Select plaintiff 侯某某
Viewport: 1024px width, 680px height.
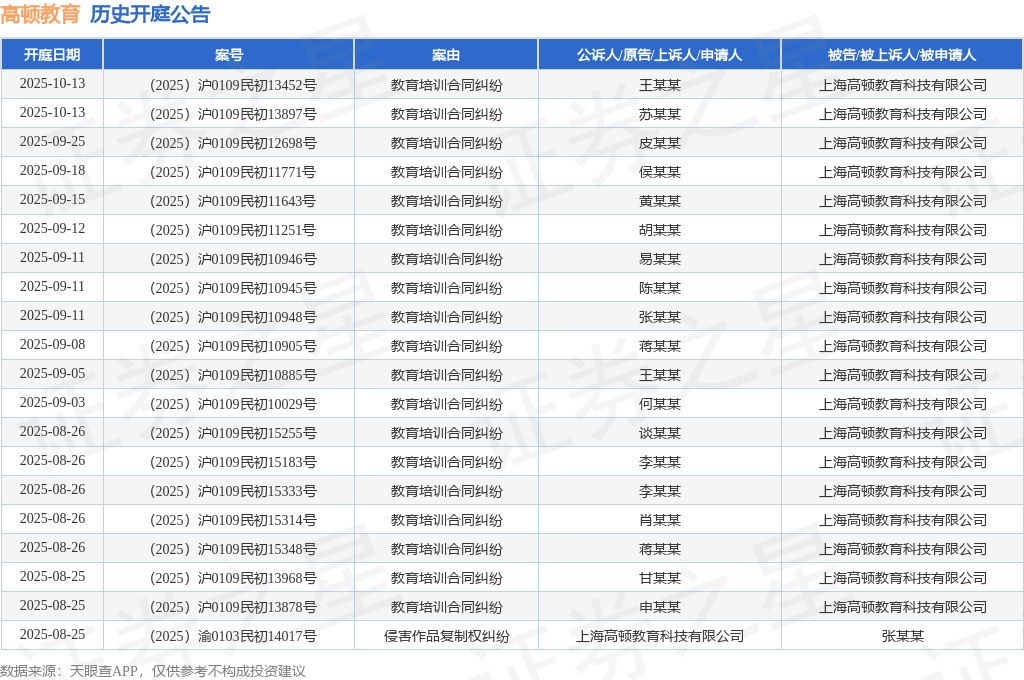pos(660,172)
